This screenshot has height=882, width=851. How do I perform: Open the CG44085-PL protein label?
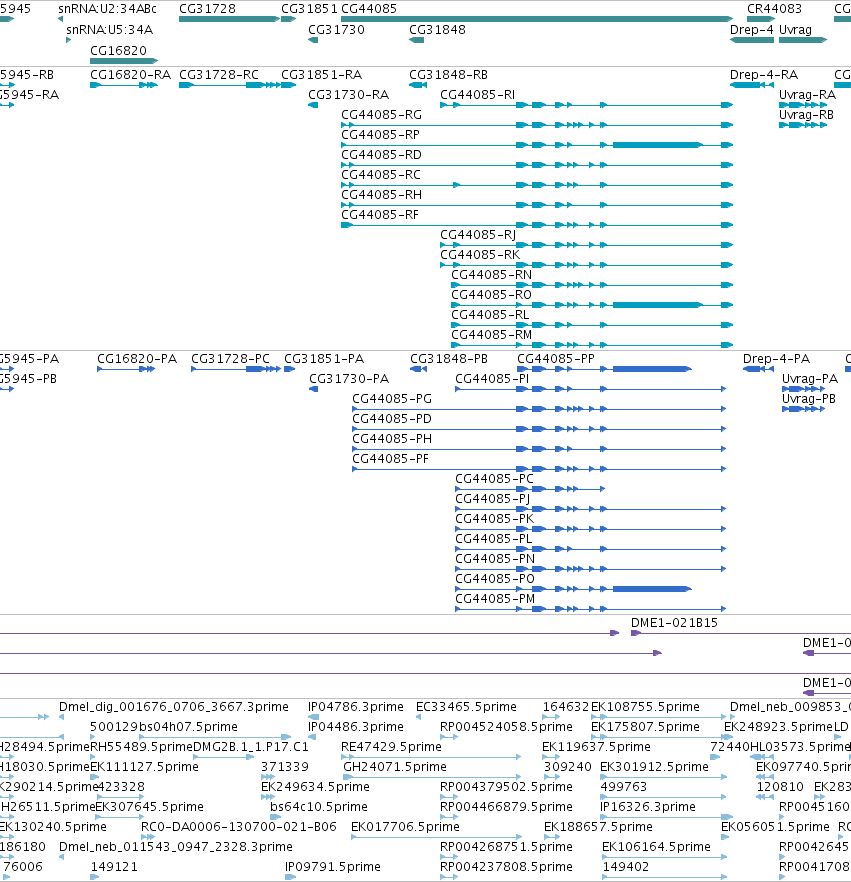(494, 538)
